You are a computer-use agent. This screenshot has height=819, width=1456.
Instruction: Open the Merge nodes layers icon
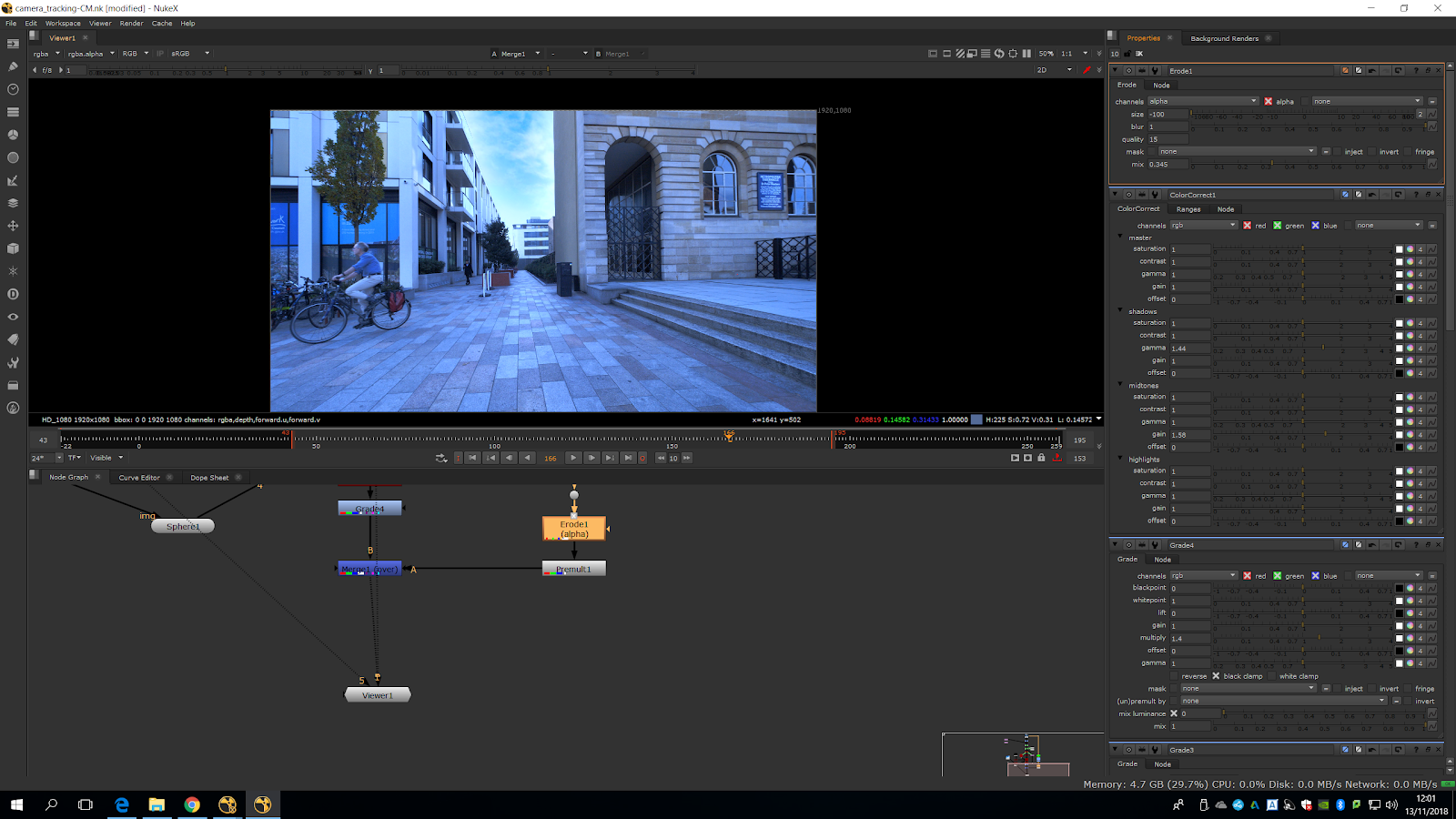click(13, 203)
